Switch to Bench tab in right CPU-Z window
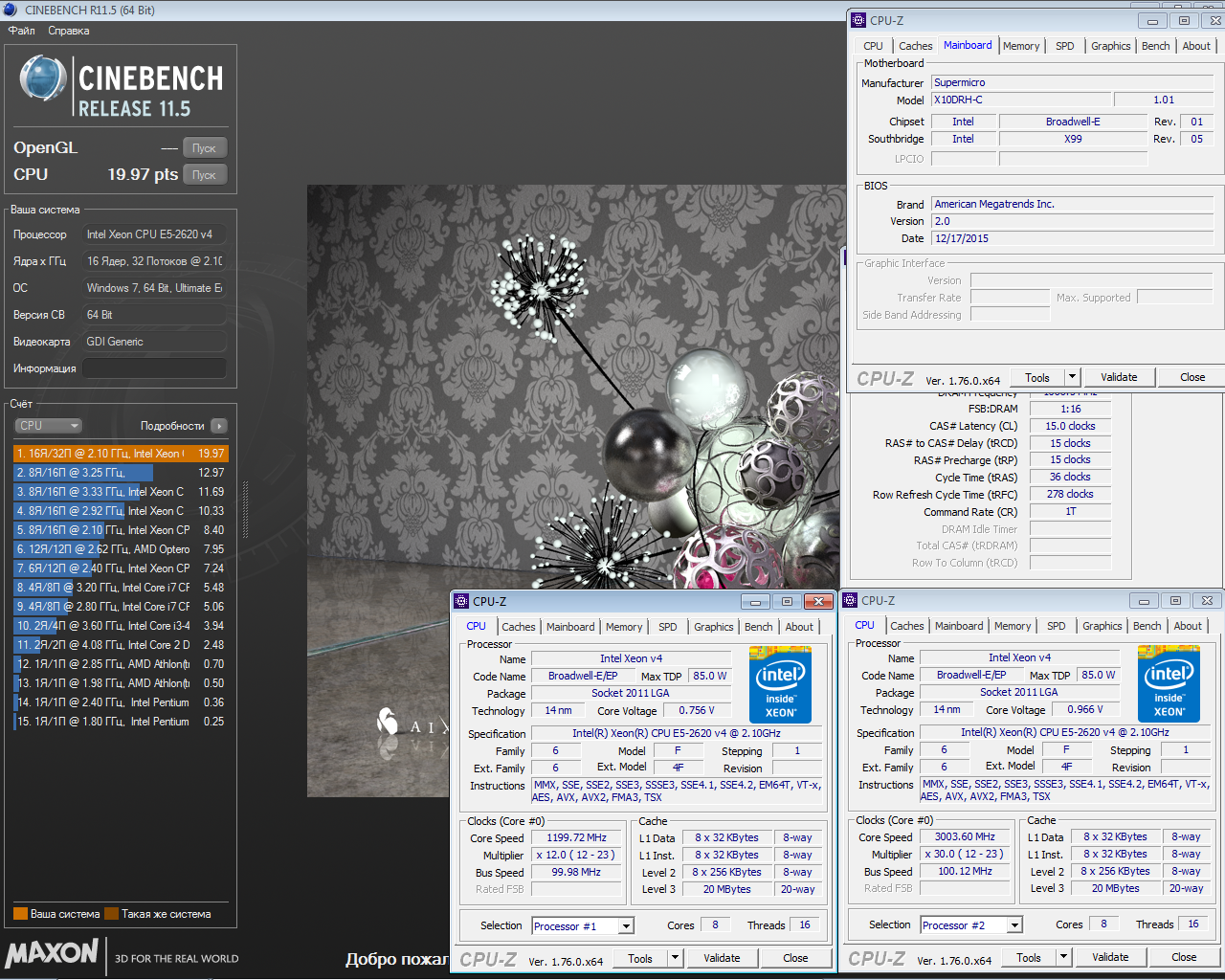 point(1147,626)
